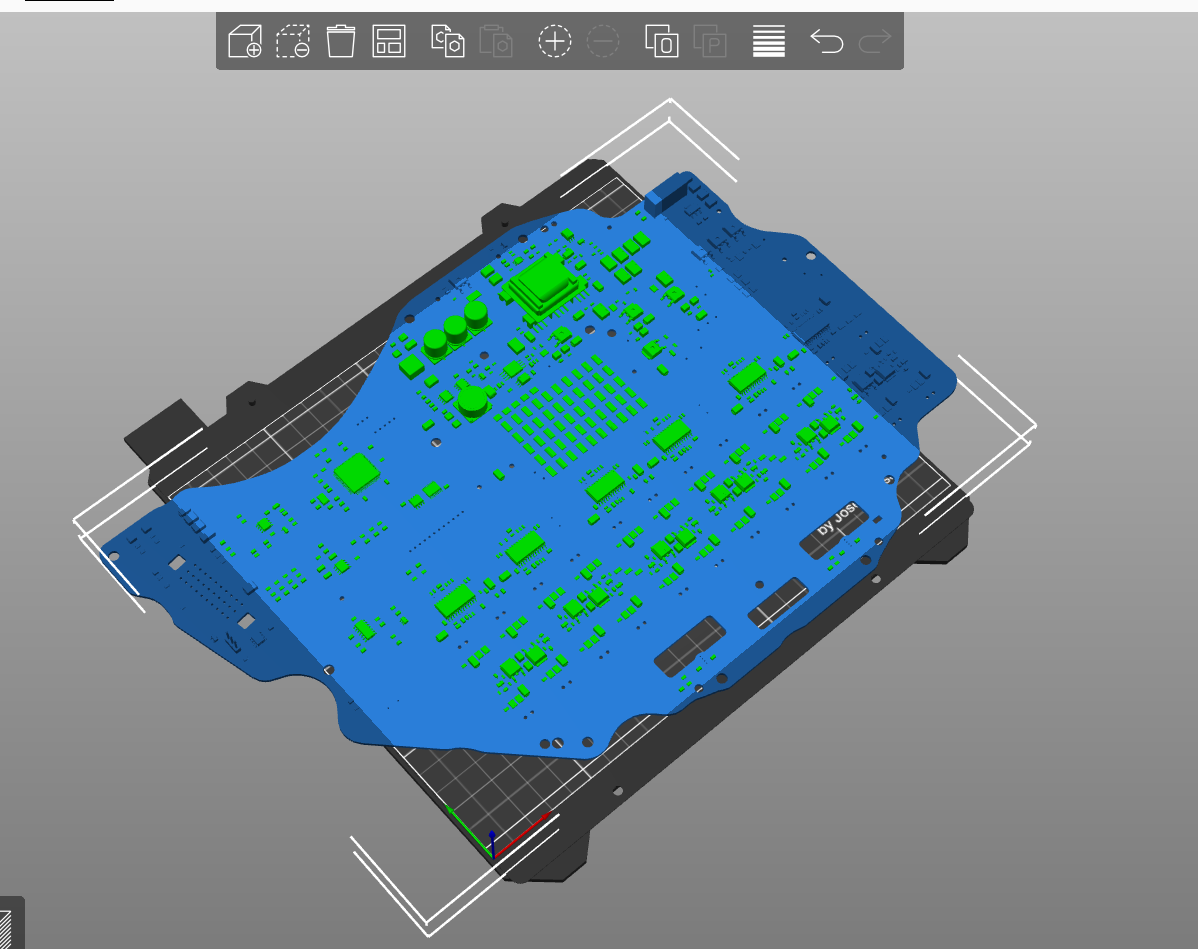This screenshot has width=1198, height=949.
Task: Switch to sliced preview view icon
Action: (x=6, y=927)
